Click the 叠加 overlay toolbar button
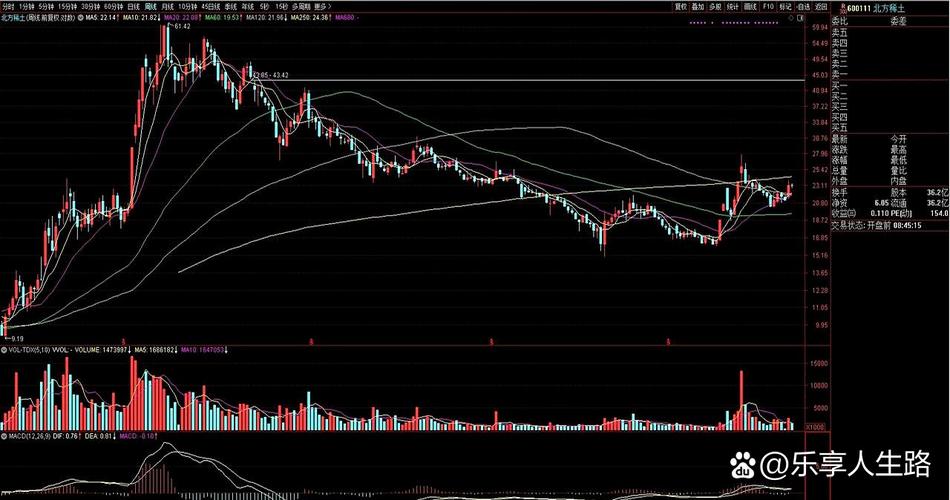 (x=699, y=6)
